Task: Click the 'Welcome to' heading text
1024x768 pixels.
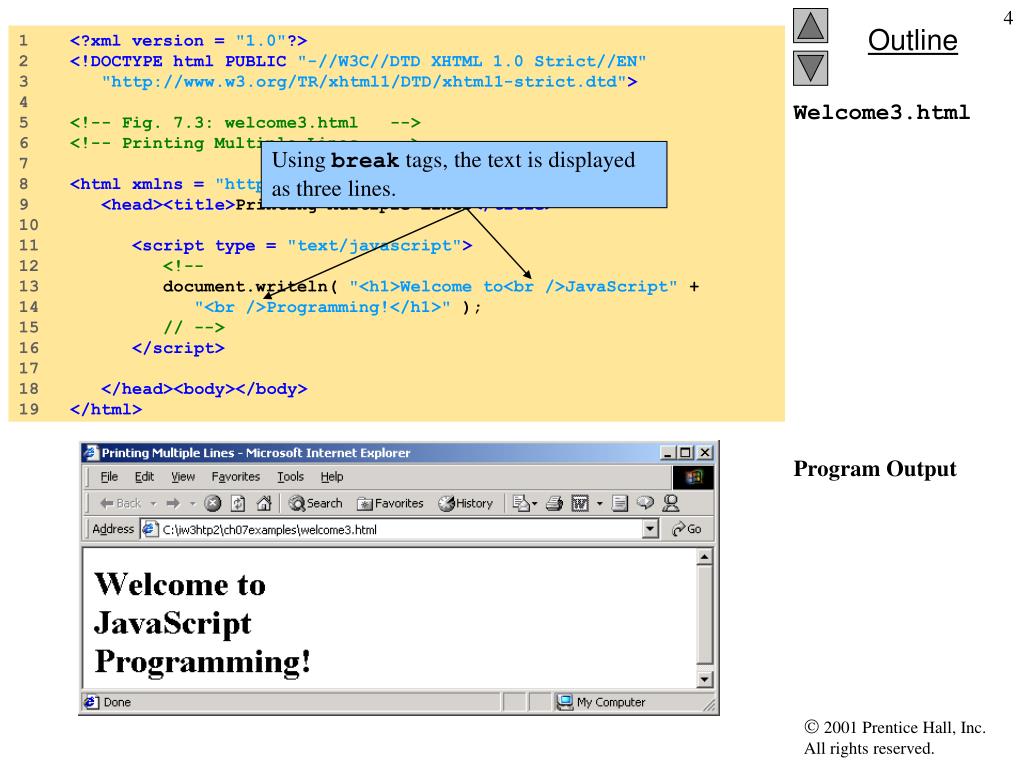Action: [x=180, y=584]
